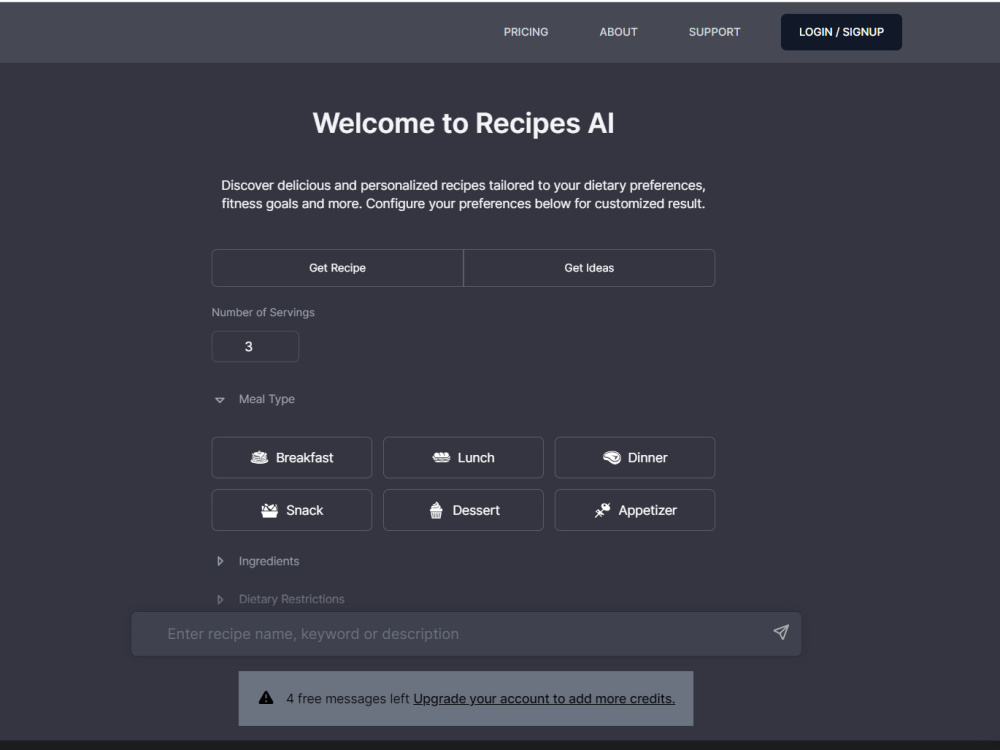Go to the About page
This screenshot has height=750, width=1000.
click(618, 32)
